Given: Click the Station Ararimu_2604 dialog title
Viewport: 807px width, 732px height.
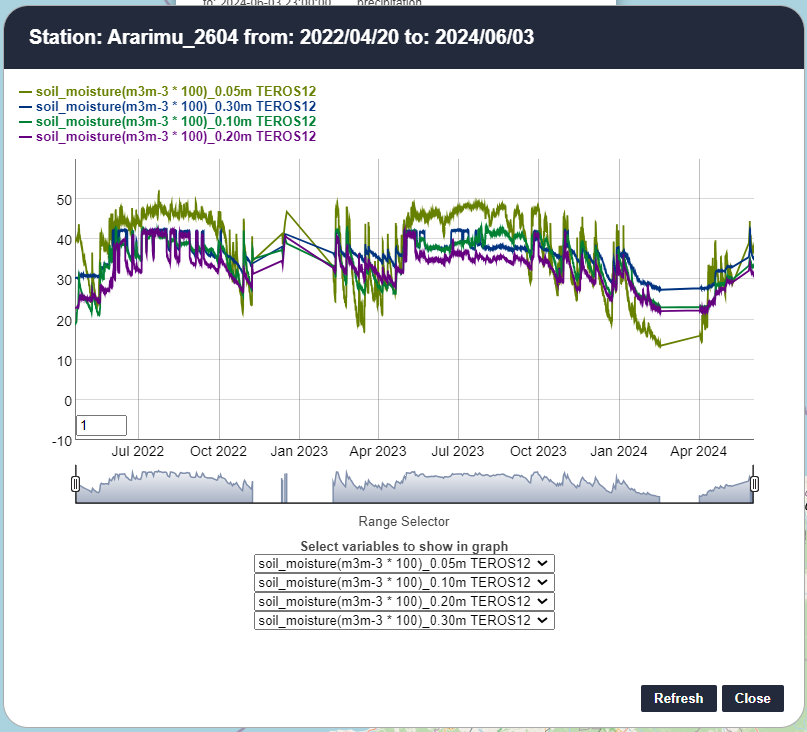Looking at the screenshot, I should pos(282,37).
